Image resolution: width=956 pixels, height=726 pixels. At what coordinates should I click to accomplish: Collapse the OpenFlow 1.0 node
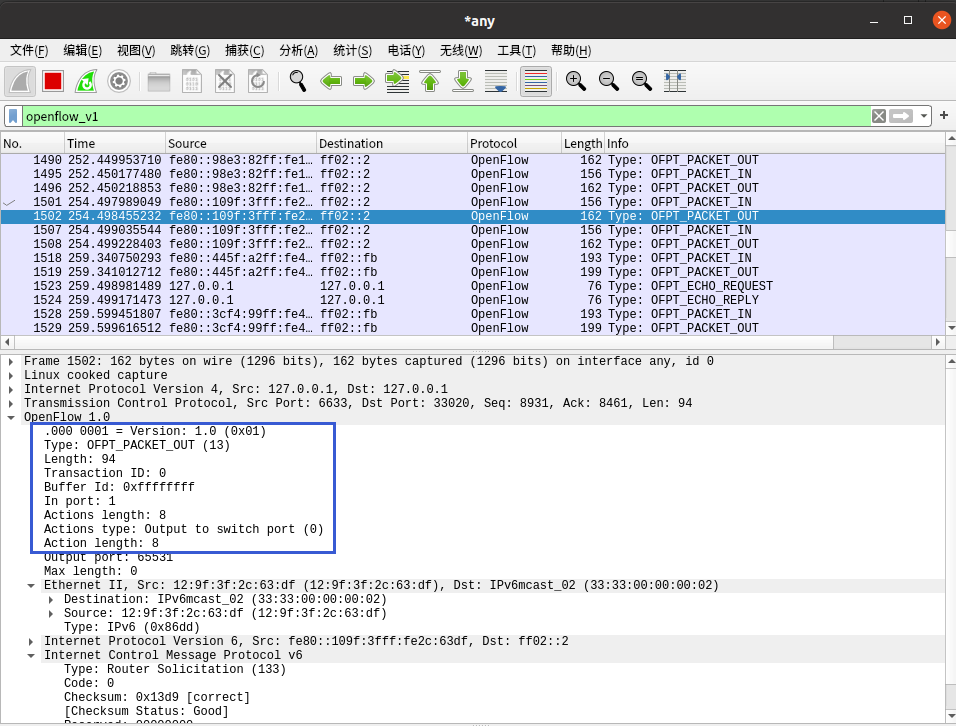11,418
